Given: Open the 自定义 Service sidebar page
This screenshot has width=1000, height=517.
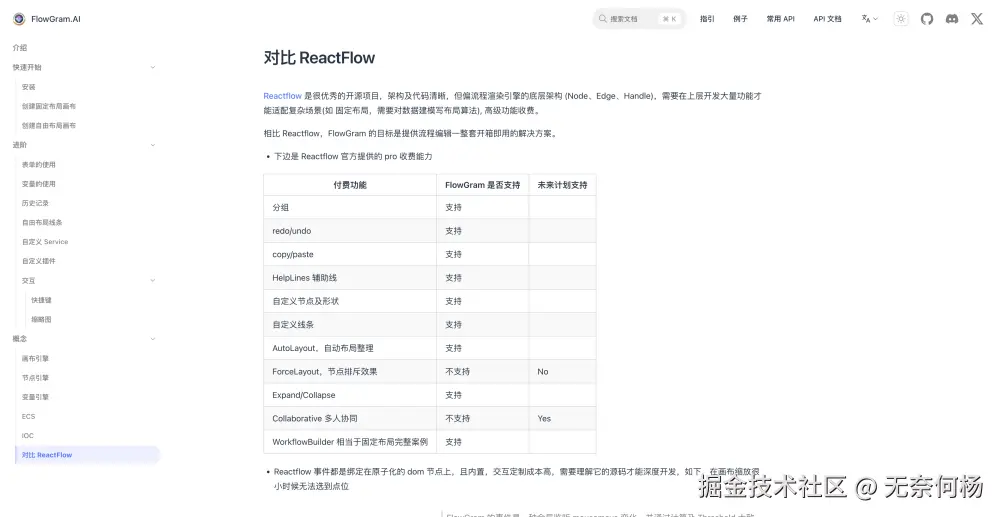Looking at the screenshot, I should [x=45, y=242].
